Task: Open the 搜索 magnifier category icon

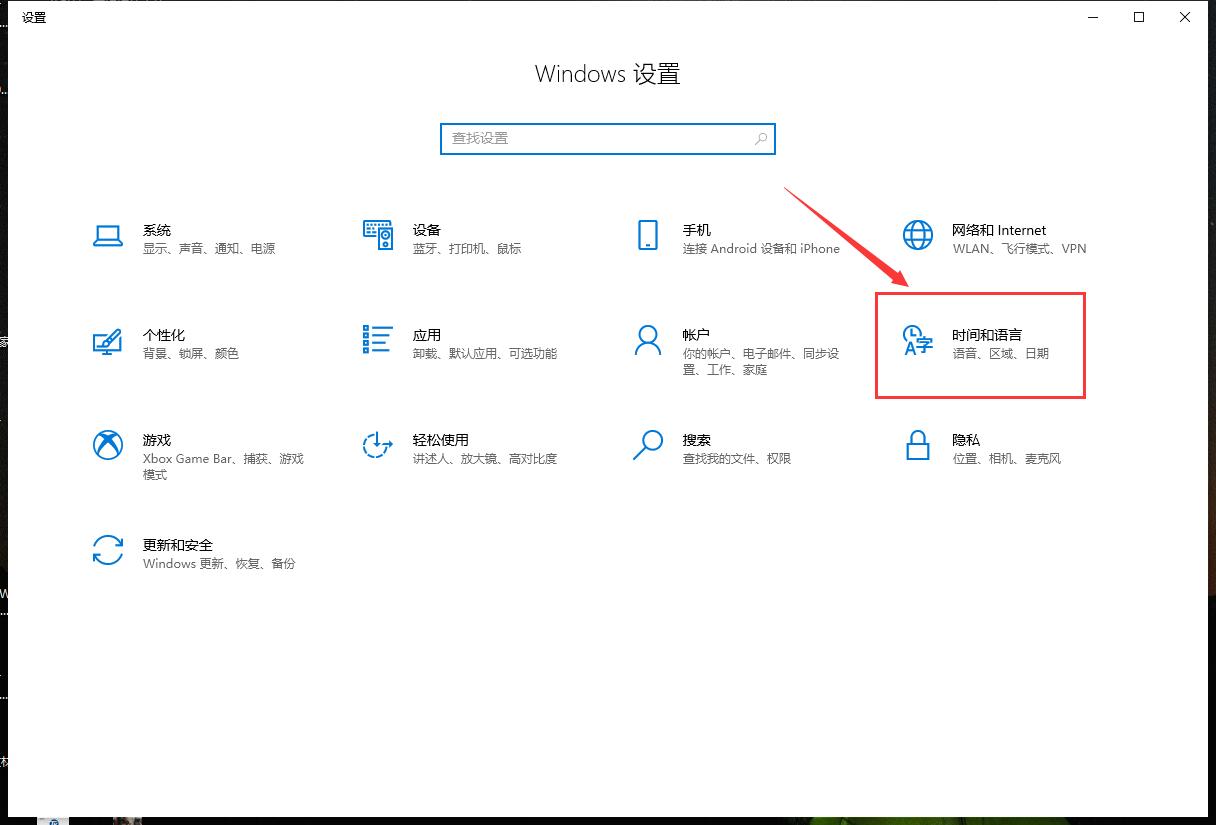Action: click(x=648, y=445)
